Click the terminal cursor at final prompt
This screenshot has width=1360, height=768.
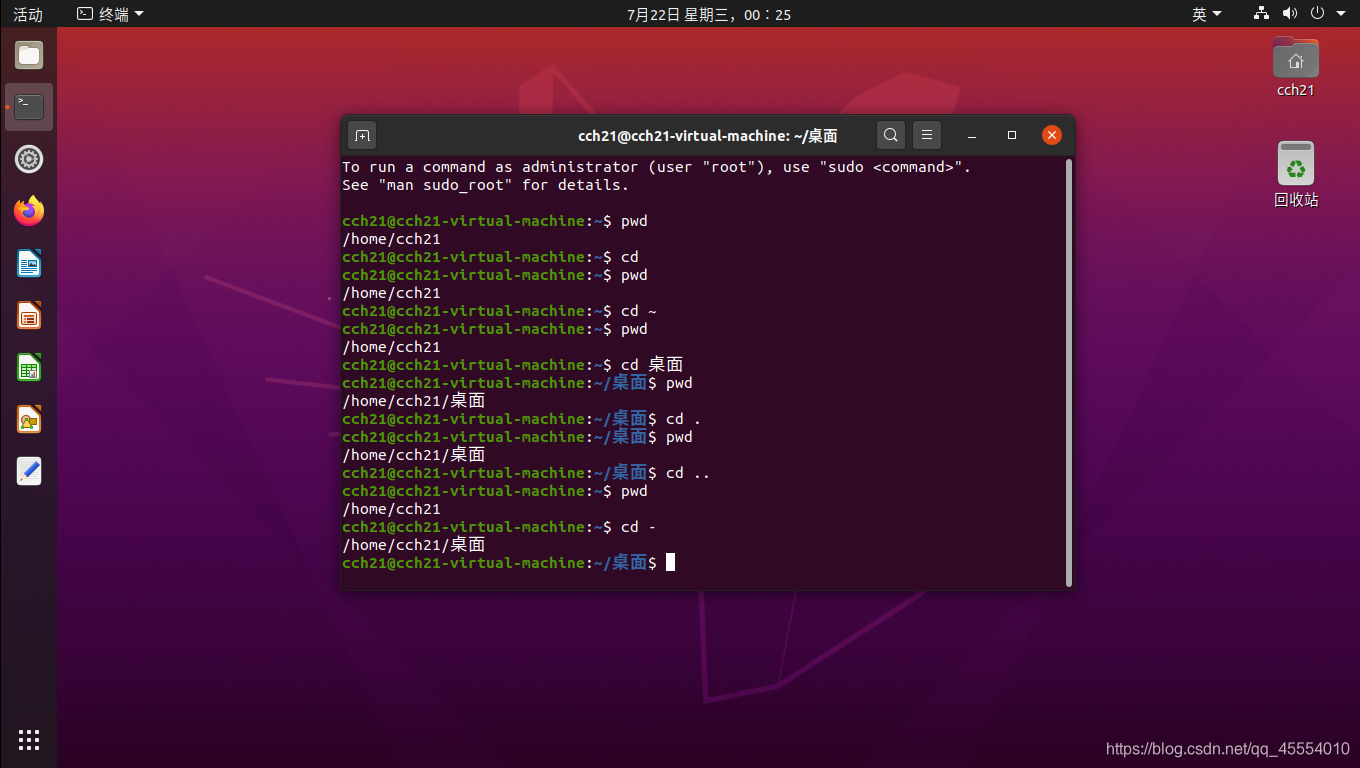pyautogui.click(x=670, y=563)
